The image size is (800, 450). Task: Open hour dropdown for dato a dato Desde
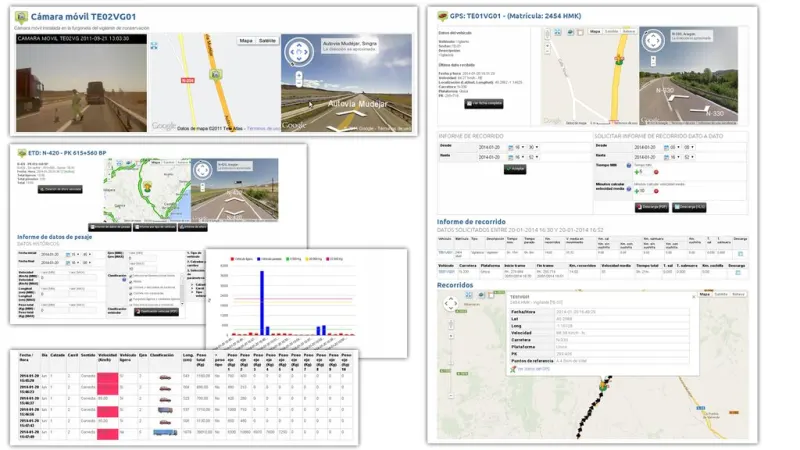[x=675, y=147]
